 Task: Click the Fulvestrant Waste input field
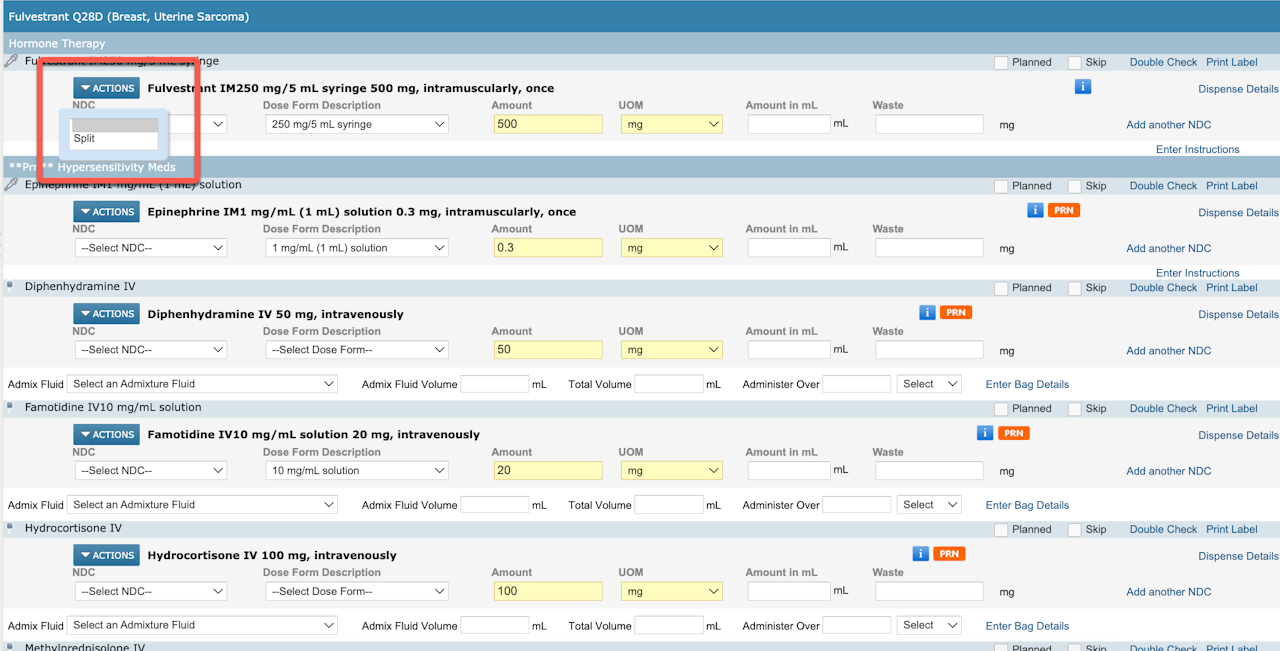click(929, 125)
